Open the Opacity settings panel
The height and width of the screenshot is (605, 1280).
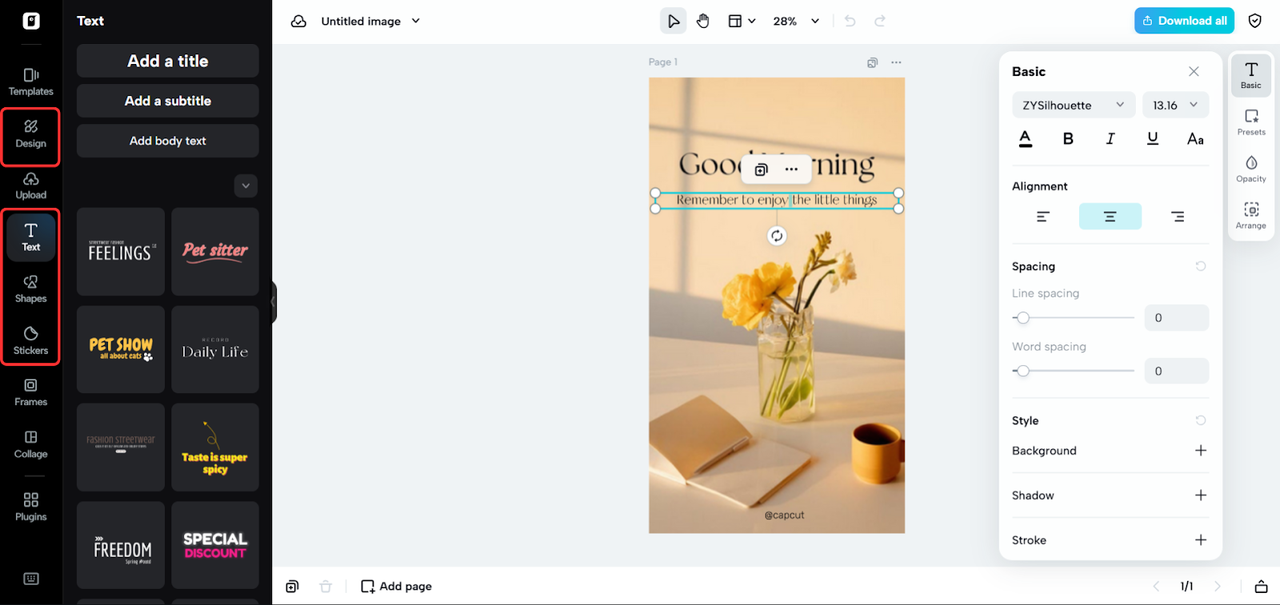click(1251, 166)
